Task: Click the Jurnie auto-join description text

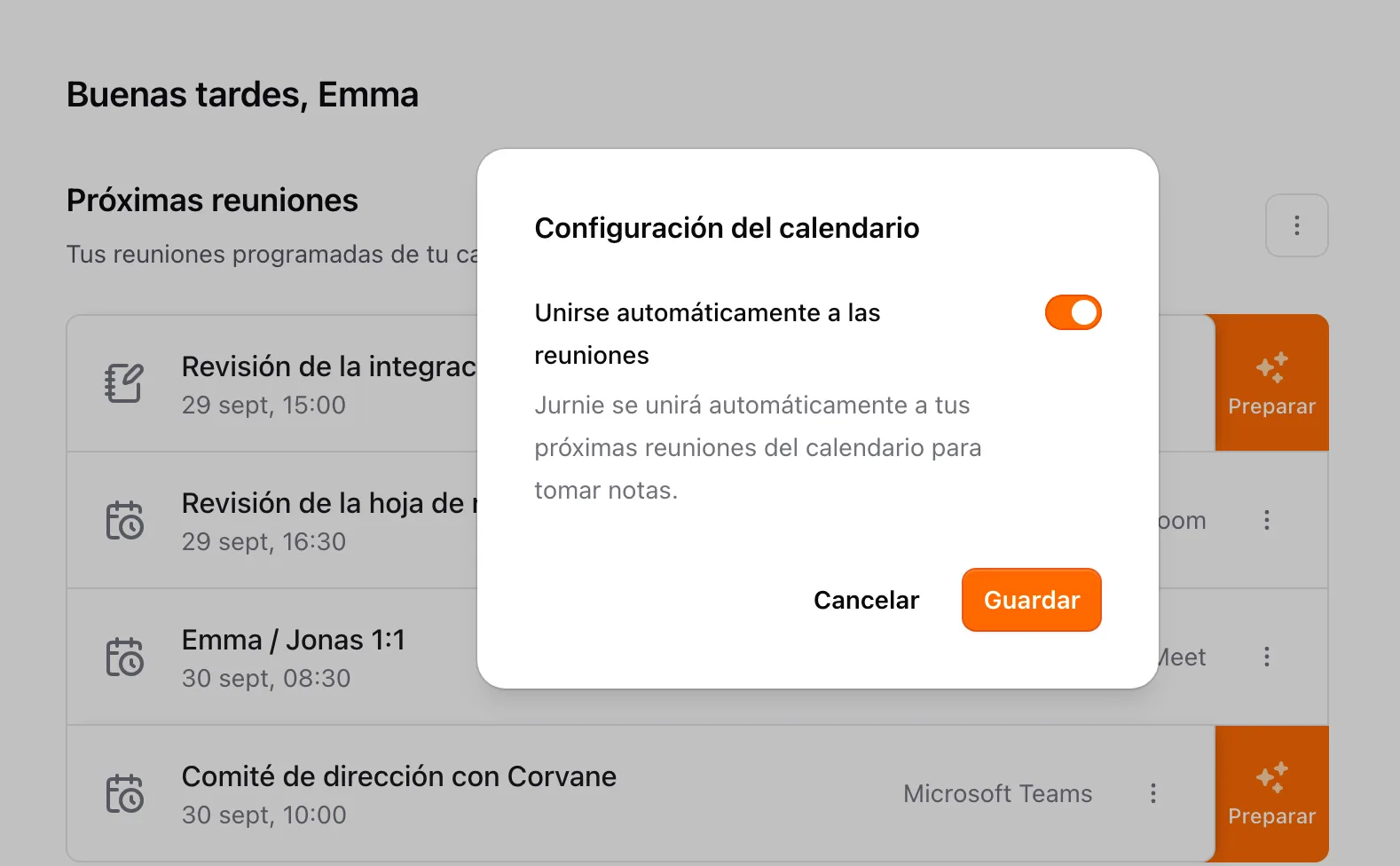Action: tap(758, 447)
